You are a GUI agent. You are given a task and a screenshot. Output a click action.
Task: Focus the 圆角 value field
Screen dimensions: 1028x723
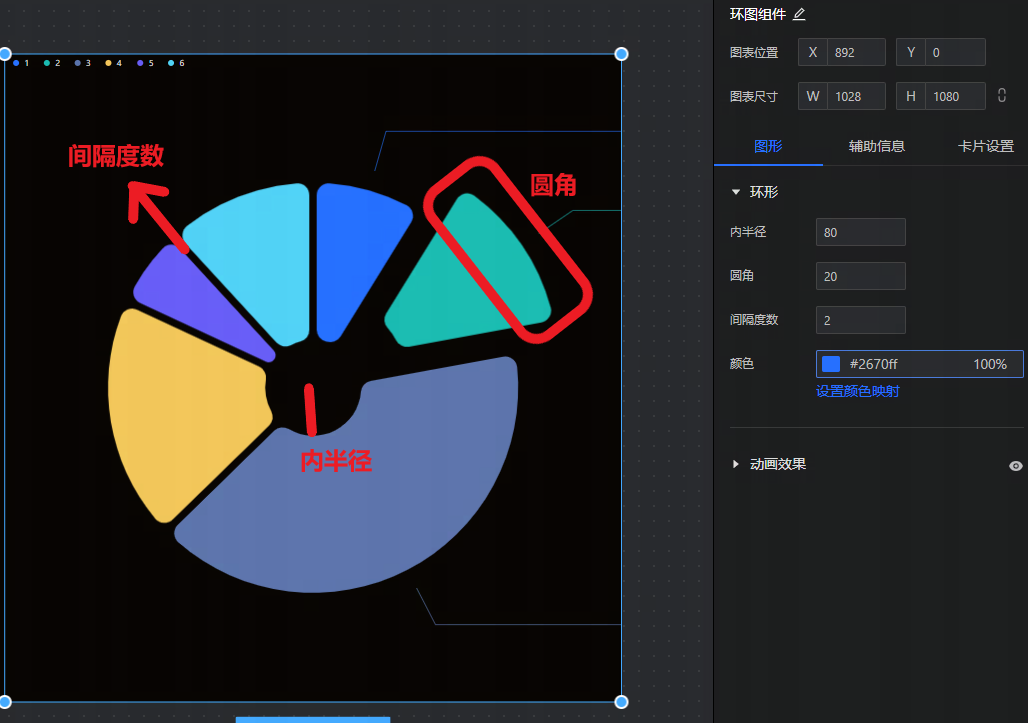click(x=860, y=276)
